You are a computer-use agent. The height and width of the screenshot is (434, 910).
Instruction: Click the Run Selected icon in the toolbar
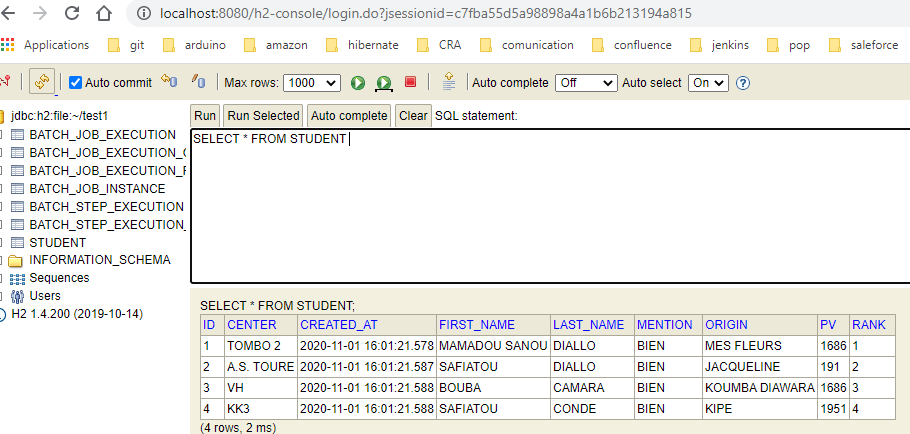(383, 82)
